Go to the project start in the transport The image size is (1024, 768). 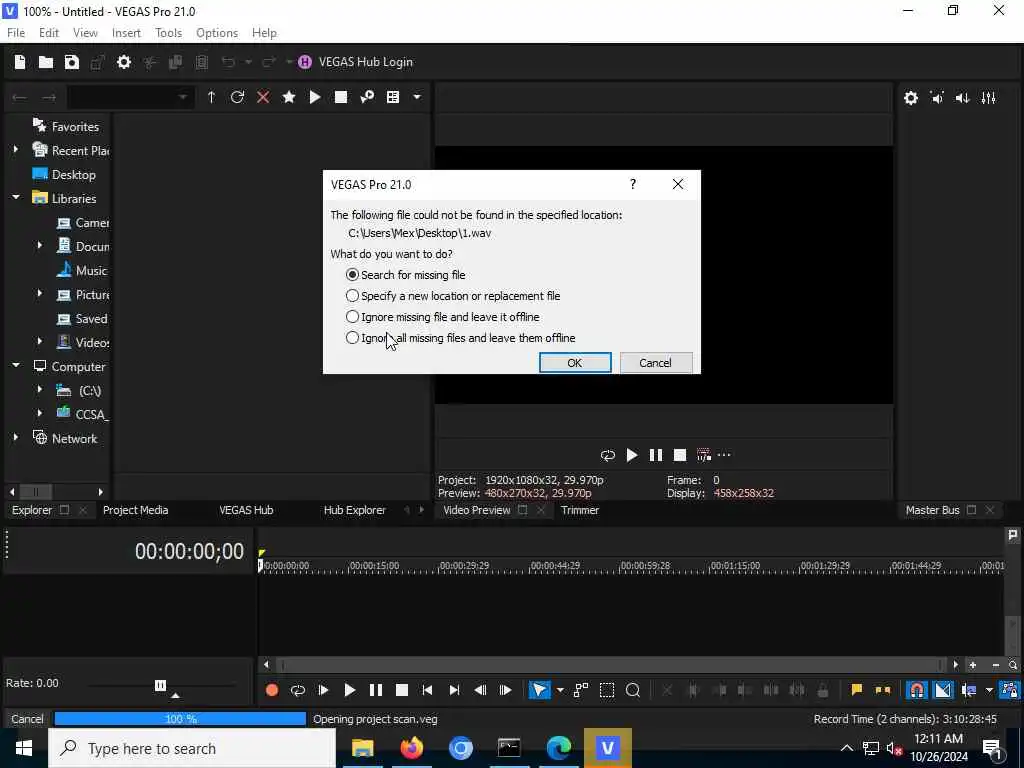tap(427, 690)
